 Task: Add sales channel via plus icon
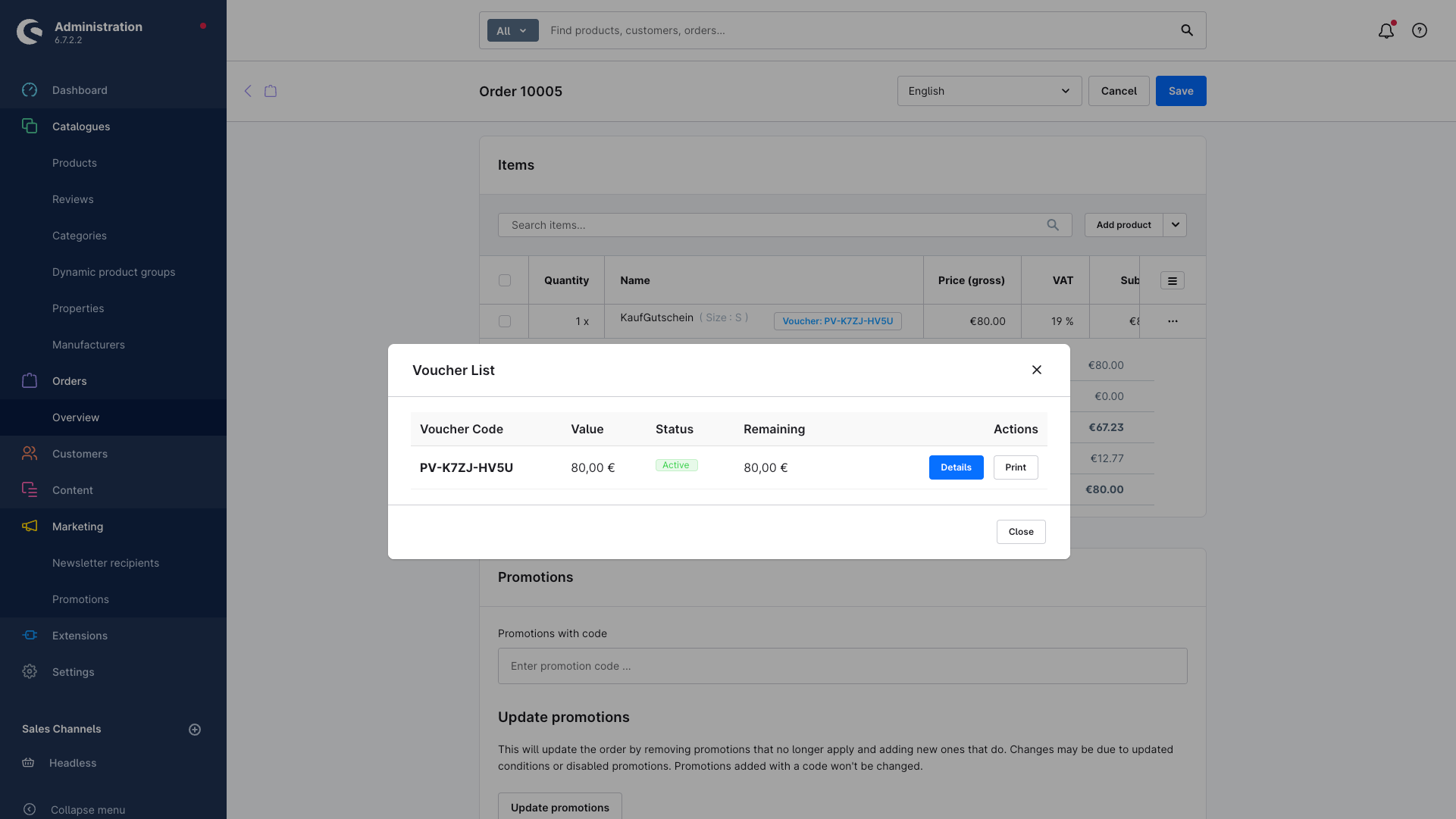tap(195, 730)
